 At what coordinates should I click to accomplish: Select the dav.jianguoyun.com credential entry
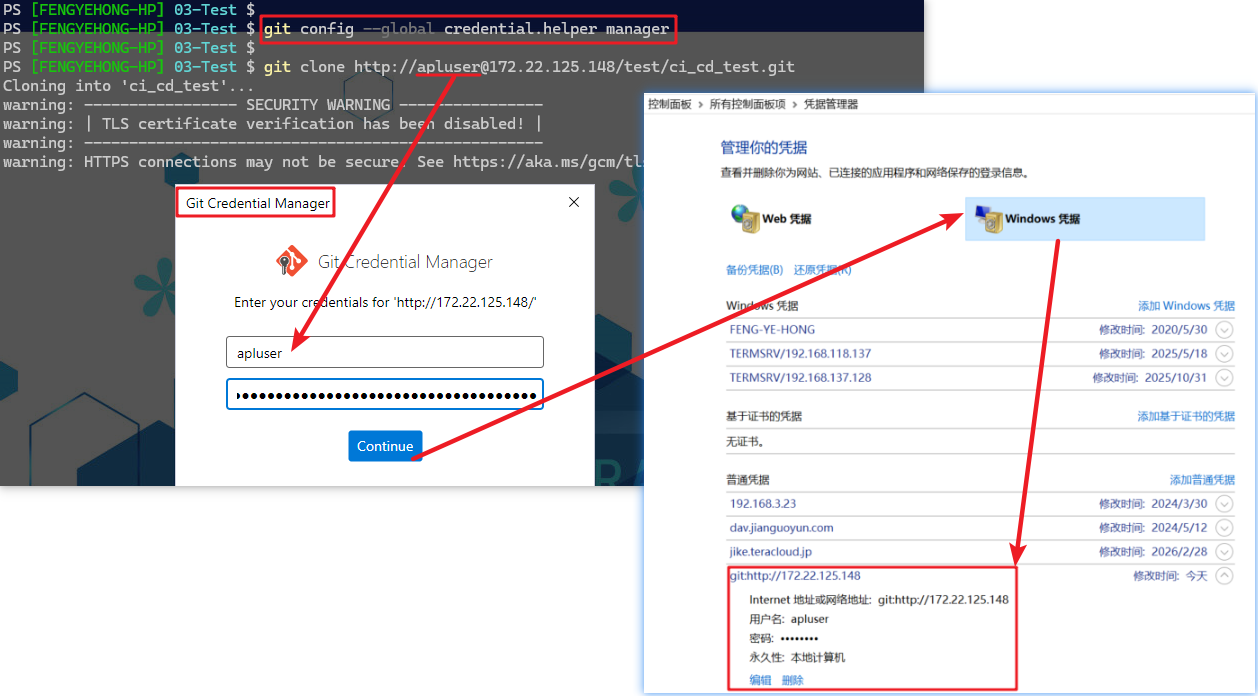[781, 528]
